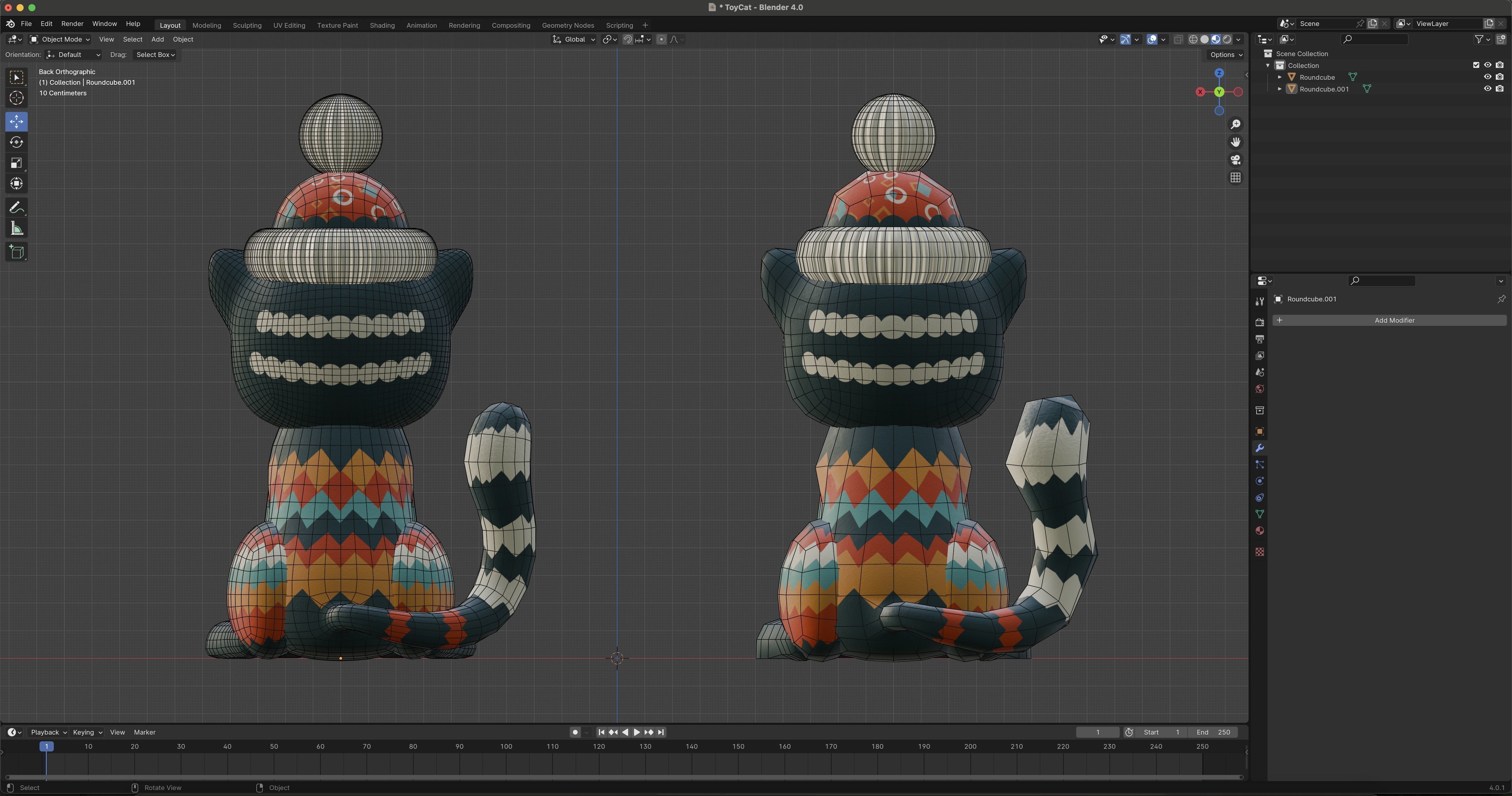Open the Texture properties tab
This screenshot has height=796, width=1512.
click(x=1260, y=552)
